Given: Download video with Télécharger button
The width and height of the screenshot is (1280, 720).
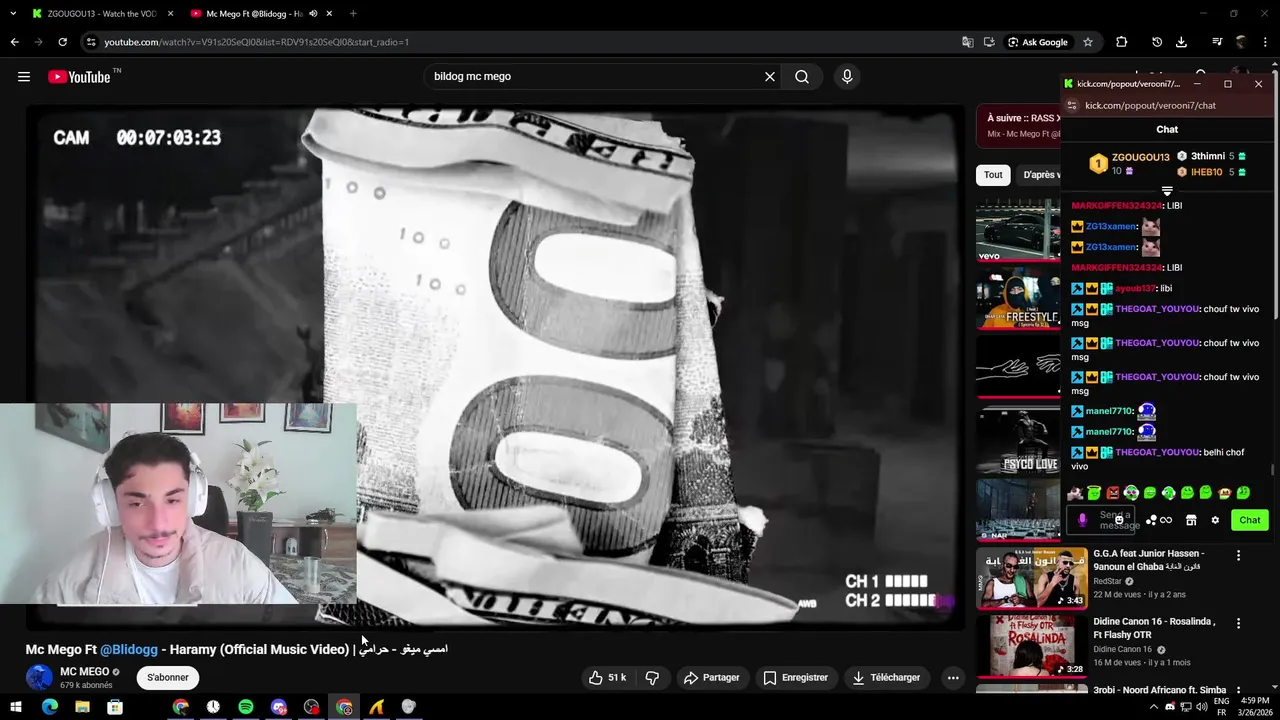Looking at the screenshot, I should tap(886, 677).
